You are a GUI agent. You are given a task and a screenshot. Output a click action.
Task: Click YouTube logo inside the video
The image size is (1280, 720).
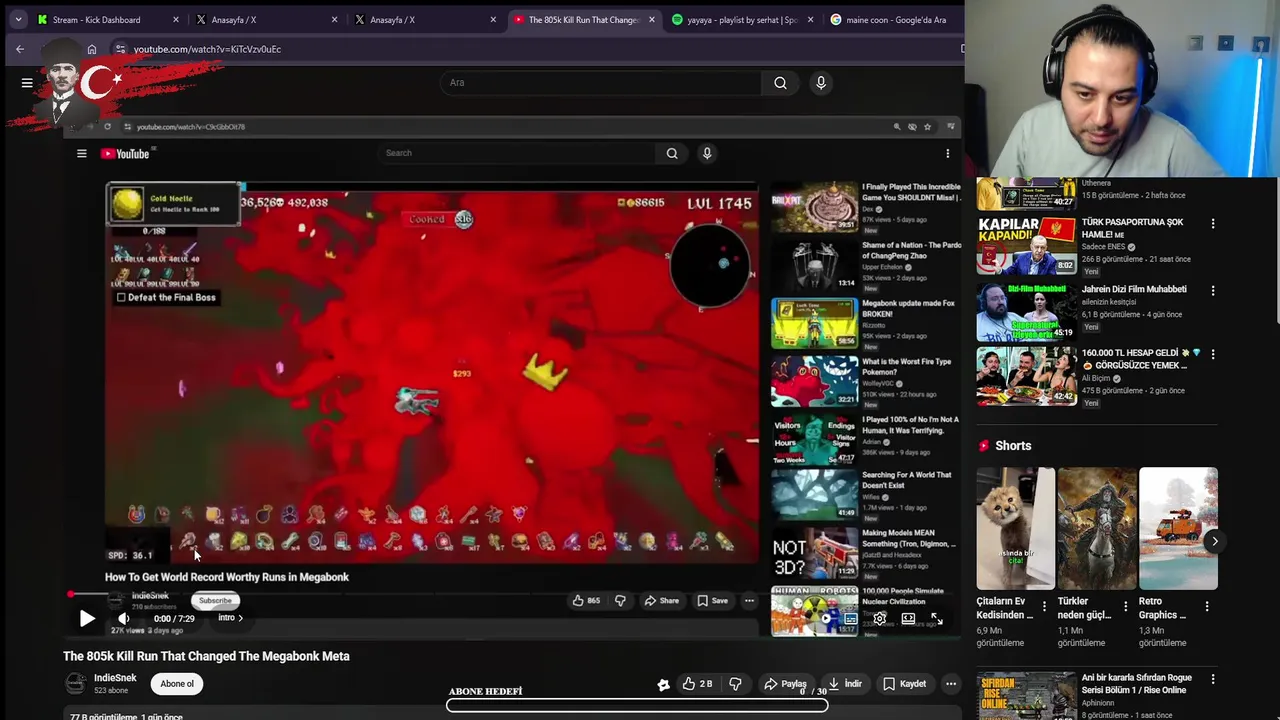(x=125, y=154)
